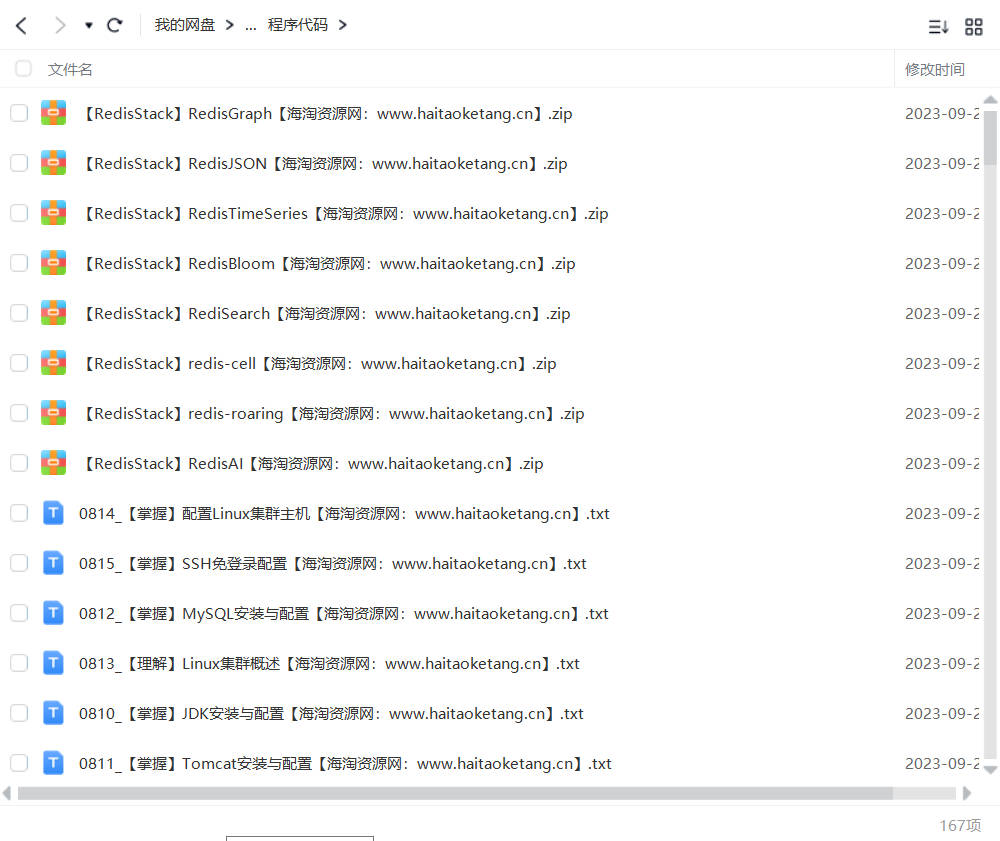Tick the RediSearch zip checkbox
The height and width of the screenshot is (841, 1000).
pyautogui.click(x=19, y=313)
